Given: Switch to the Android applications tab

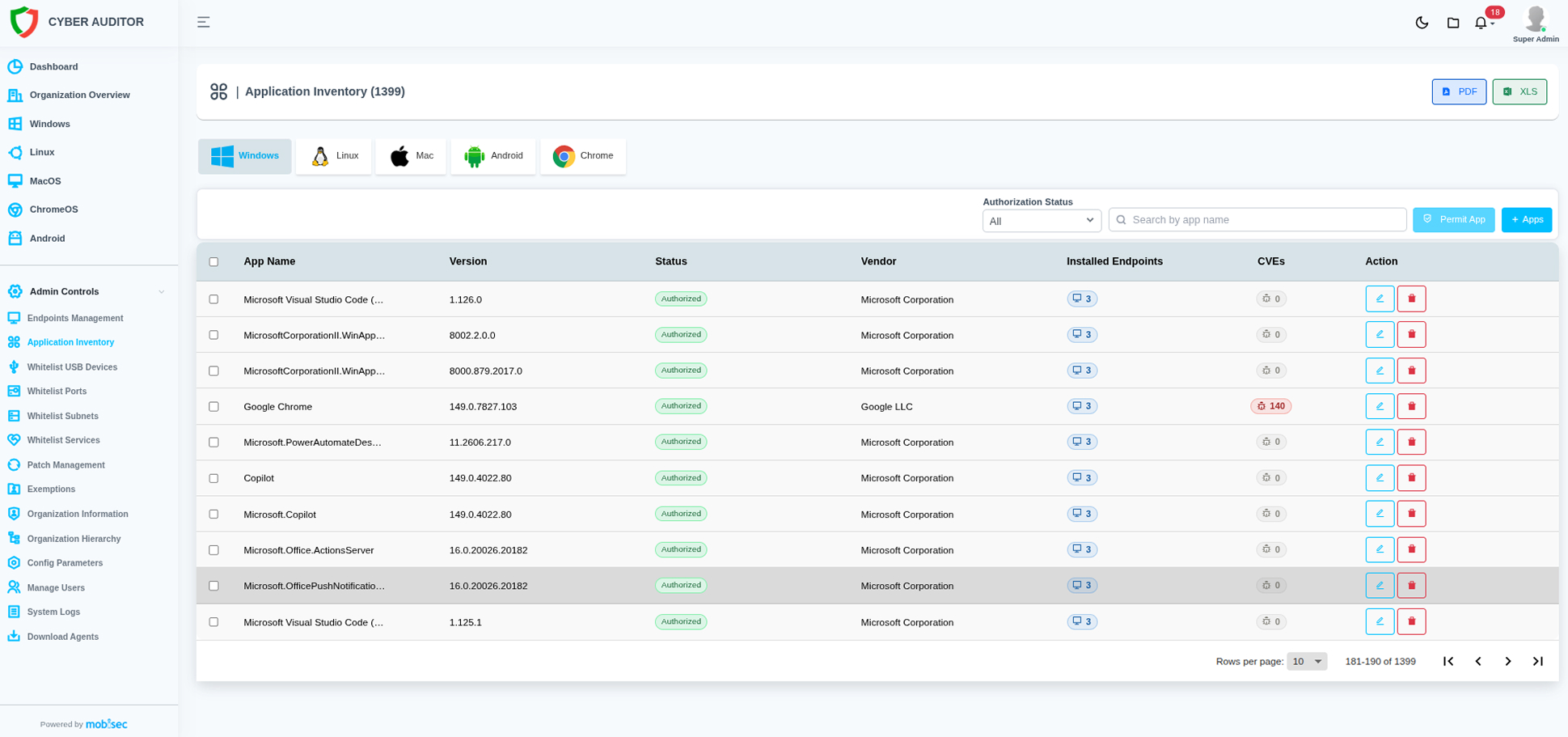Looking at the screenshot, I should click(493, 156).
